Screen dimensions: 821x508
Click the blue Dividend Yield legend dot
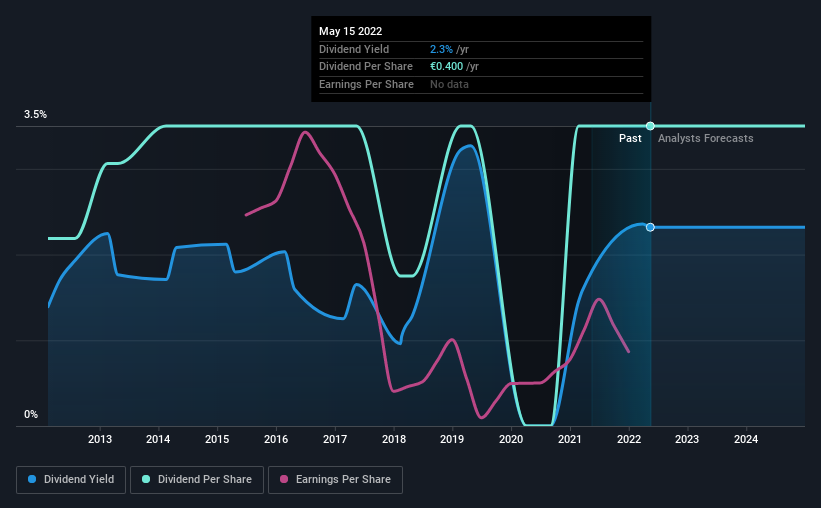(32, 479)
